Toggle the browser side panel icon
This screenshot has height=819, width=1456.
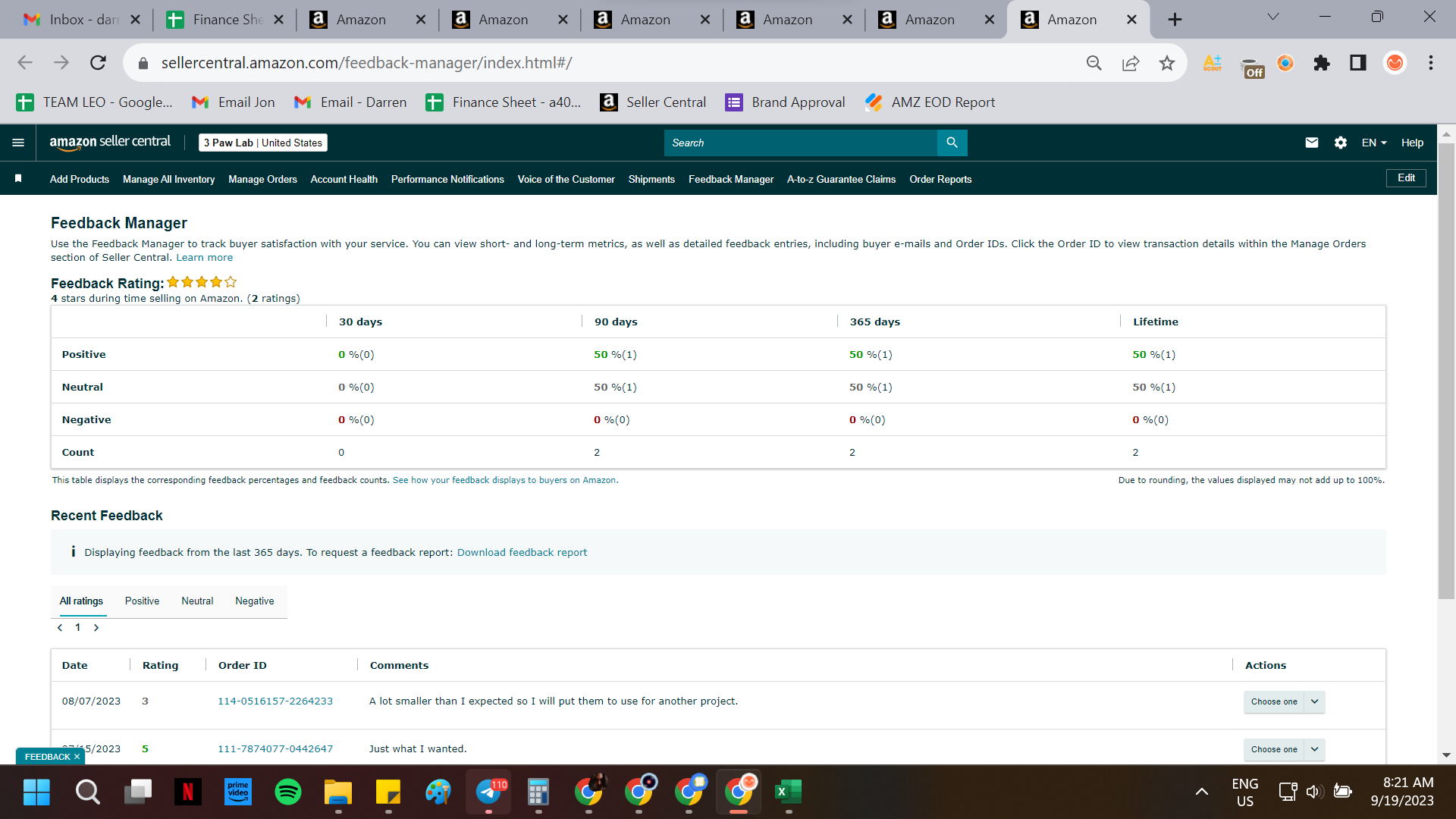[x=1358, y=63]
